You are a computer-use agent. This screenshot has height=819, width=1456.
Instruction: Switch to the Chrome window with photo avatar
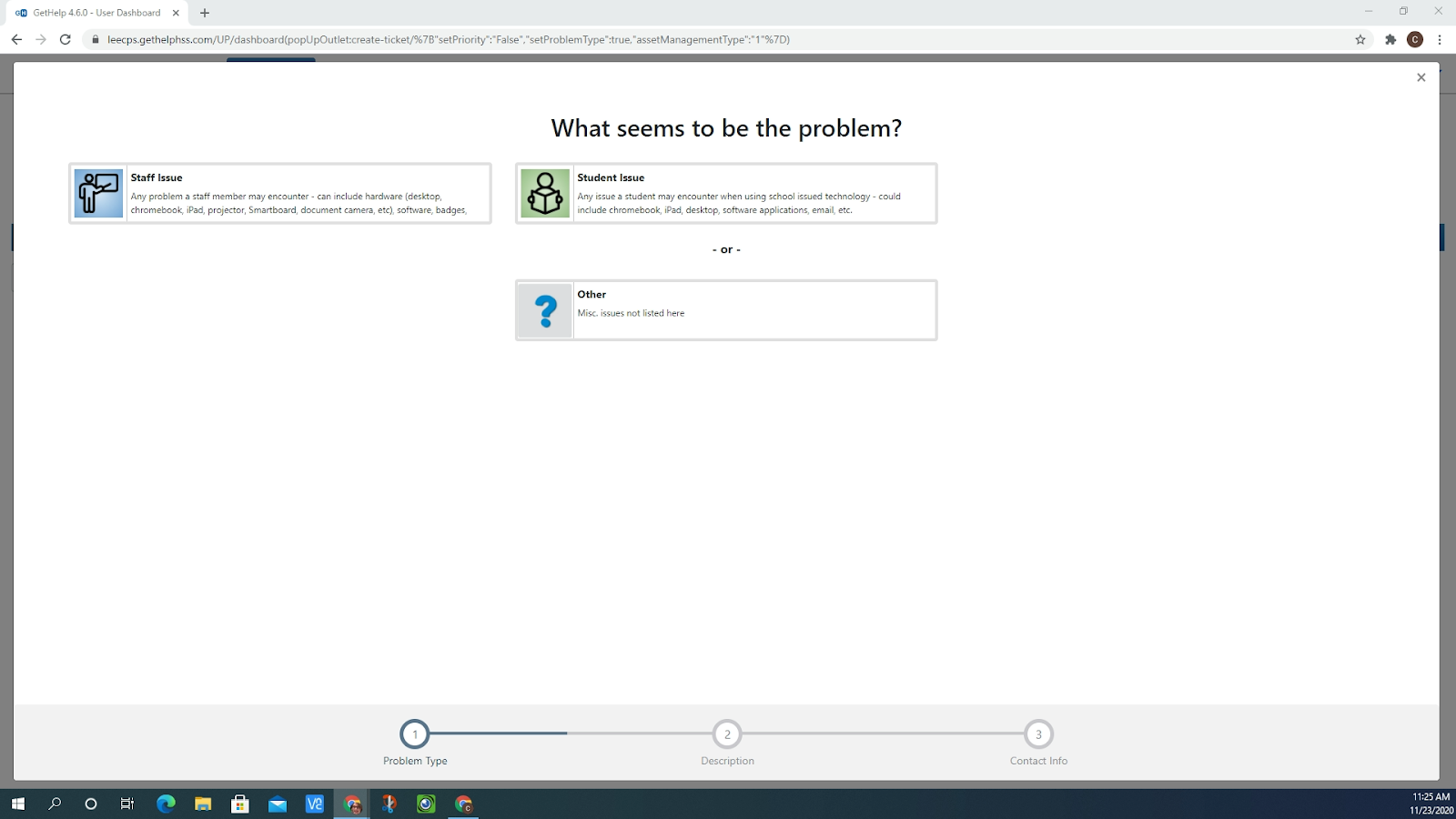352,804
